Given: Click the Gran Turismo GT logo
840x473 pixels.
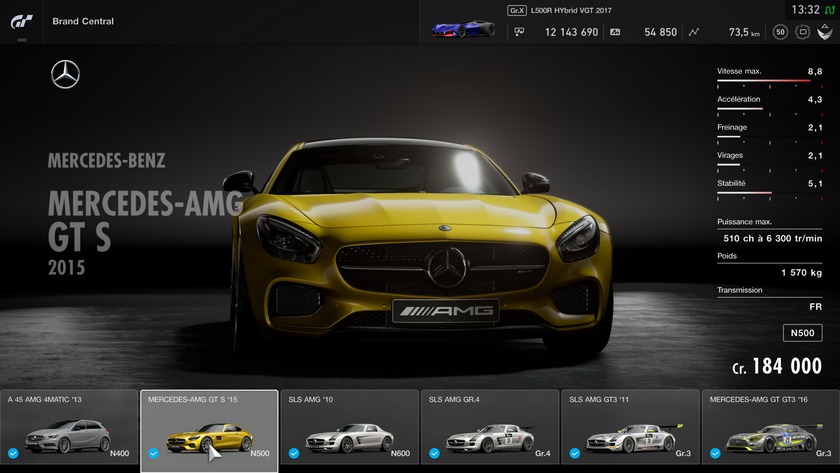Looking at the screenshot, I should pyautogui.click(x=21, y=21).
